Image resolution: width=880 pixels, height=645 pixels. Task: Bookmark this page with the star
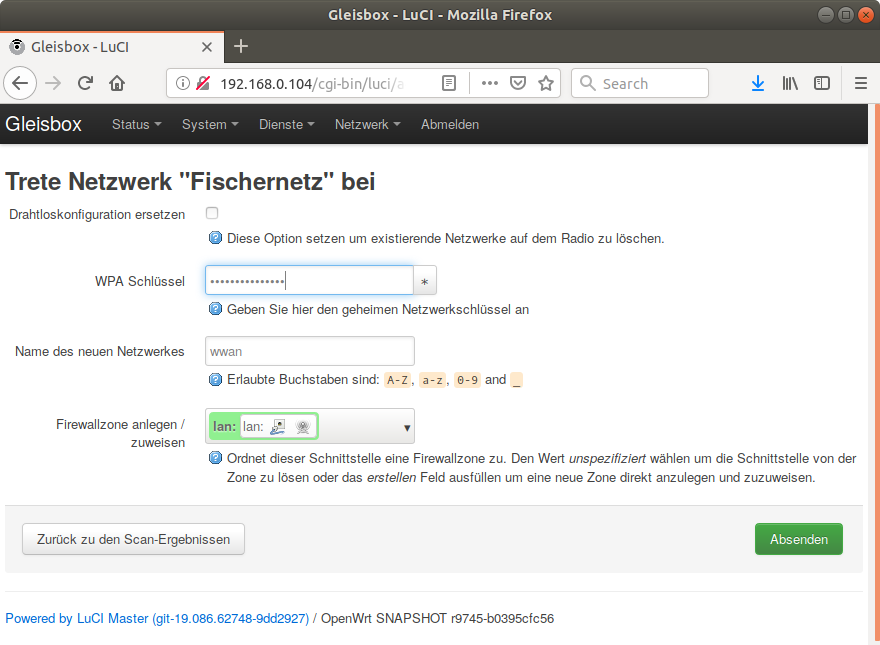pos(546,83)
